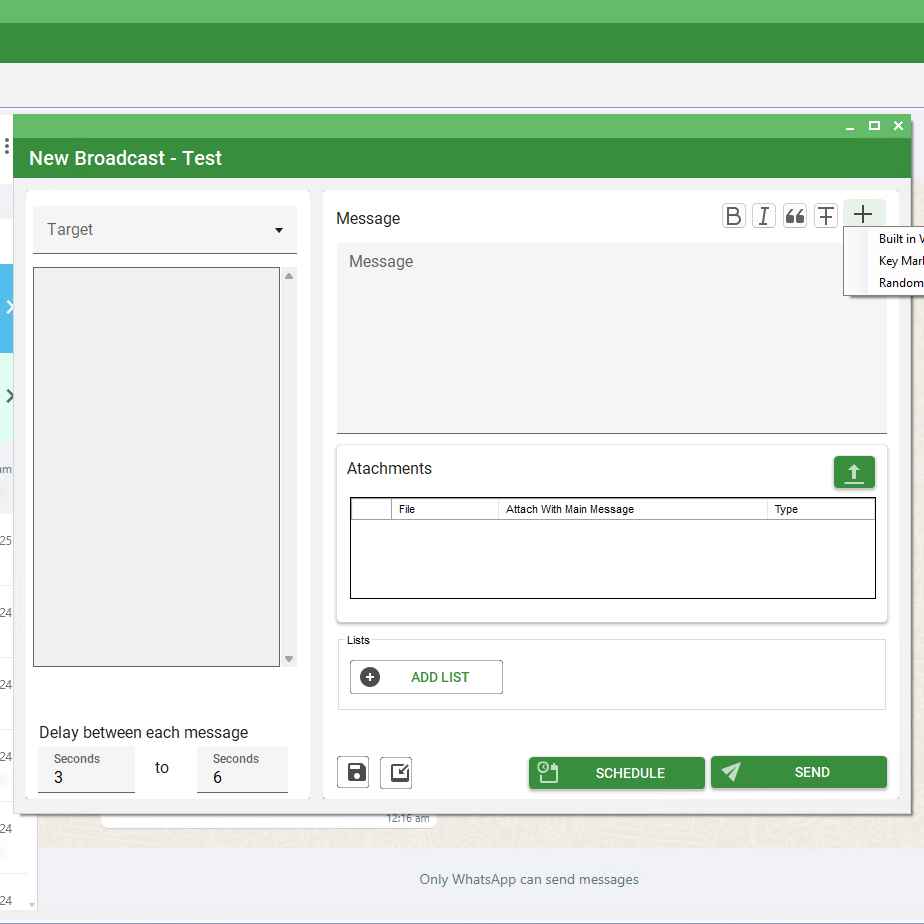Open the plus menu next to formatting icons
924x924 pixels.
tap(862, 213)
